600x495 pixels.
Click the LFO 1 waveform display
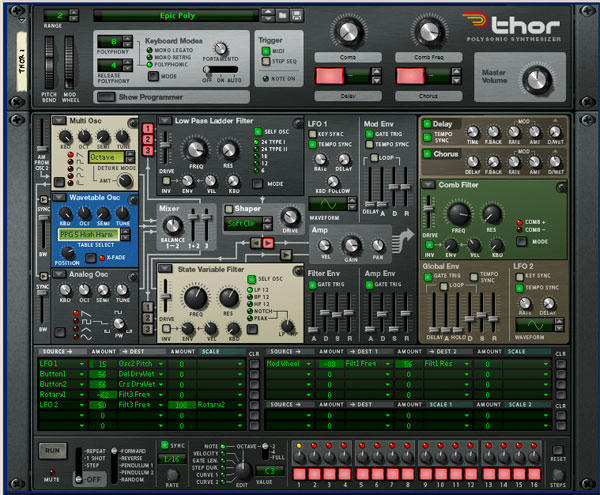coord(328,204)
